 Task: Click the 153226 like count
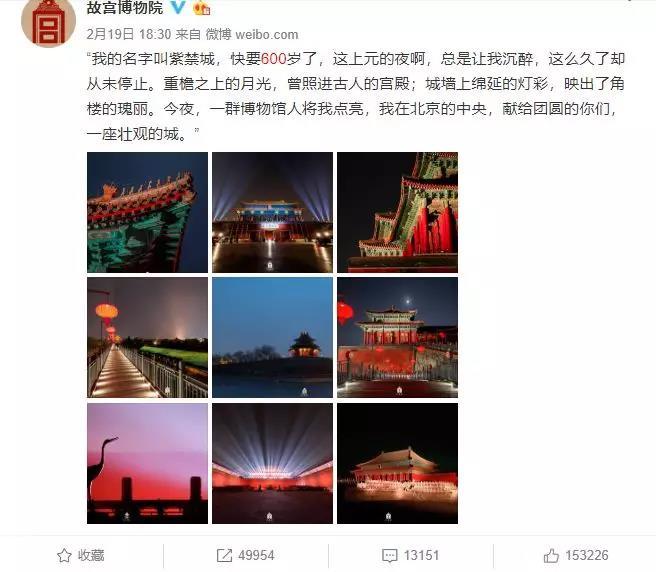(587, 556)
